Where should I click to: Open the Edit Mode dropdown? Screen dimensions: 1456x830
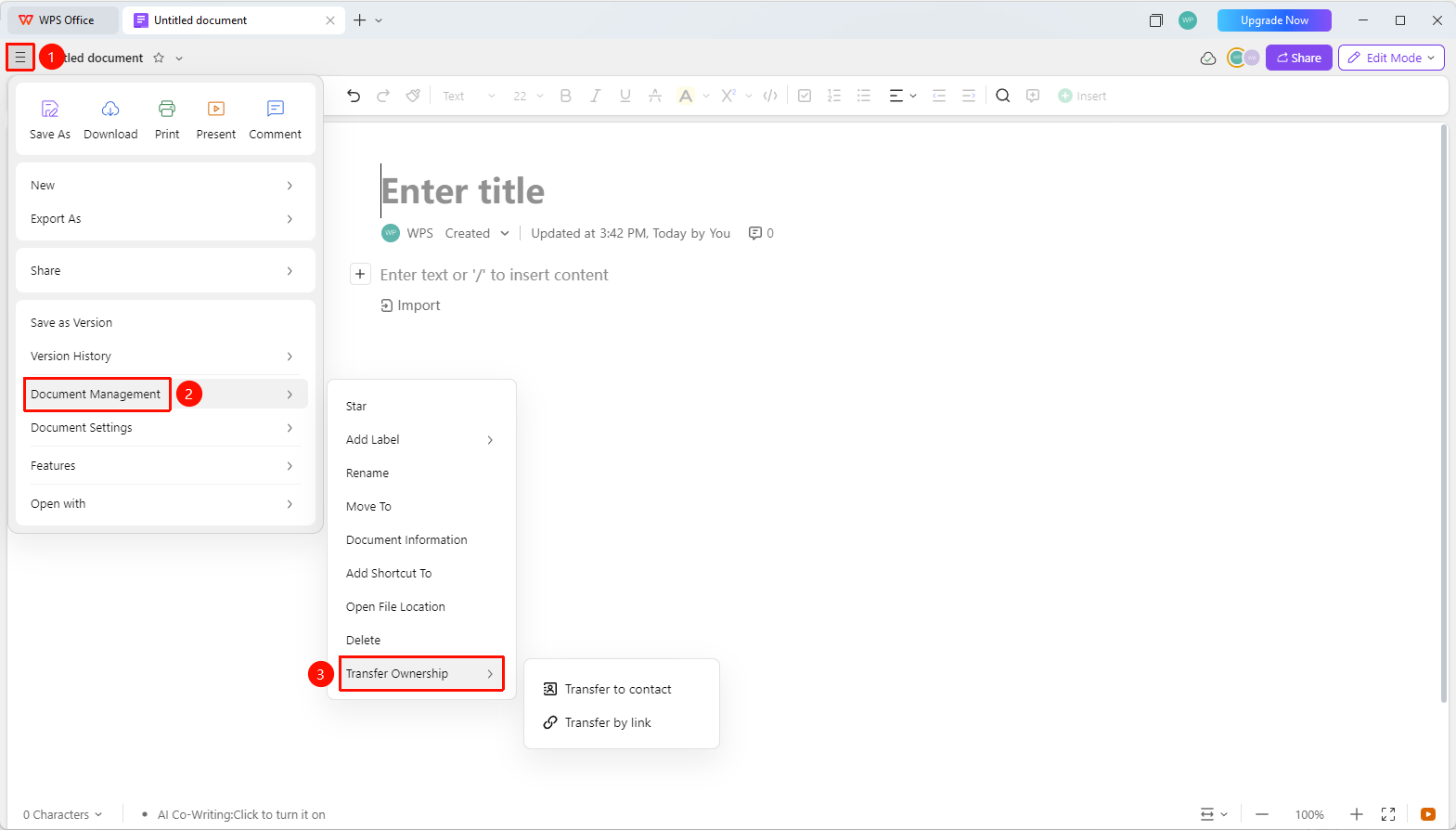[x=1391, y=58]
